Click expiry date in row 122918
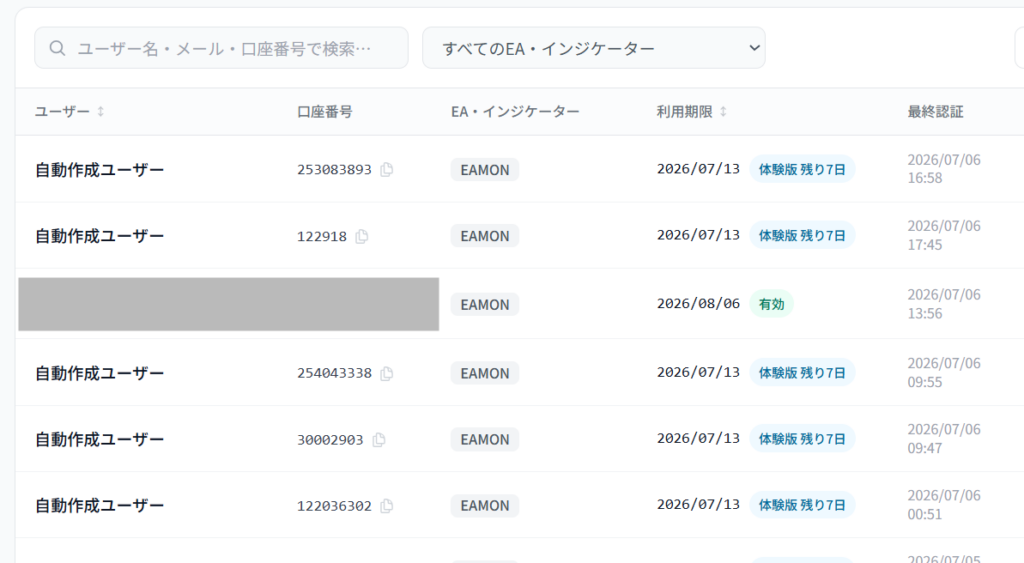The image size is (1024, 563). (698, 235)
